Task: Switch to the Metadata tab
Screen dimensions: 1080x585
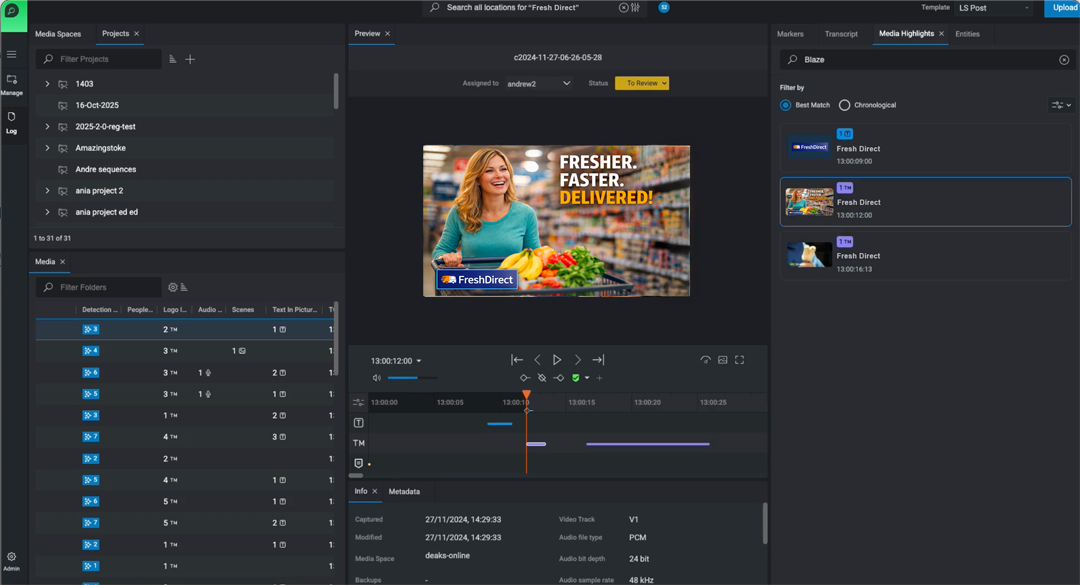Action: pos(404,492)
